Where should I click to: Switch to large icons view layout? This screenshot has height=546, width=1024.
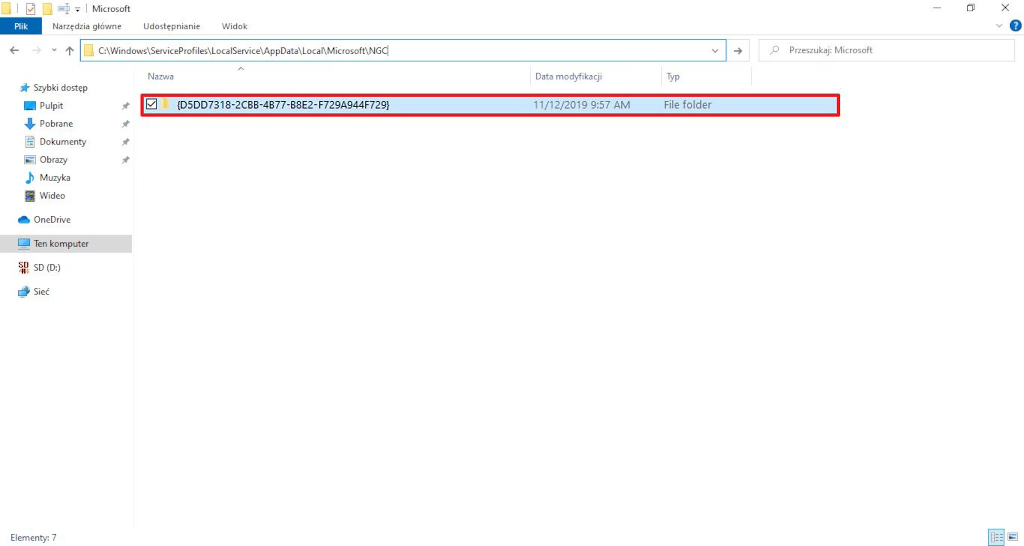[x=1013, y=538]
